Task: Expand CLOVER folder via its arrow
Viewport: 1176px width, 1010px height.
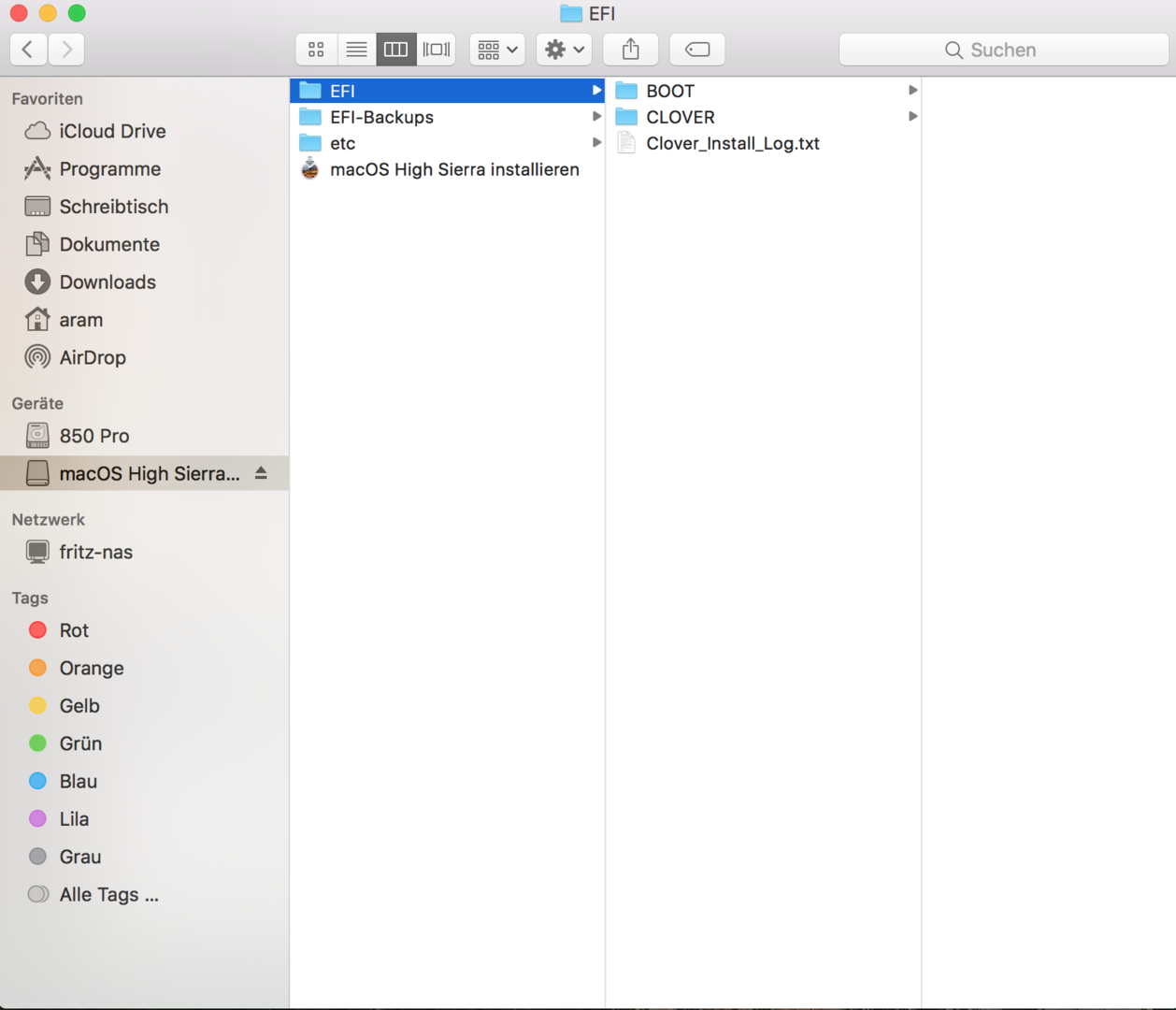Action: pos(912,117)
